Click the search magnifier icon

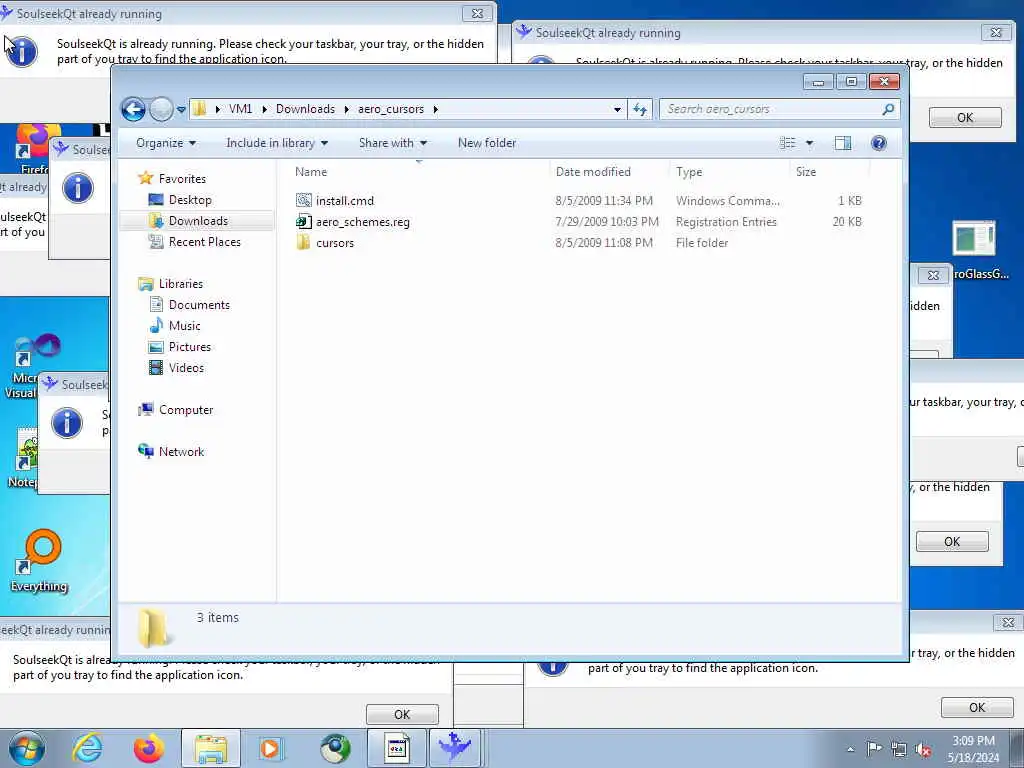coord(888,109)
